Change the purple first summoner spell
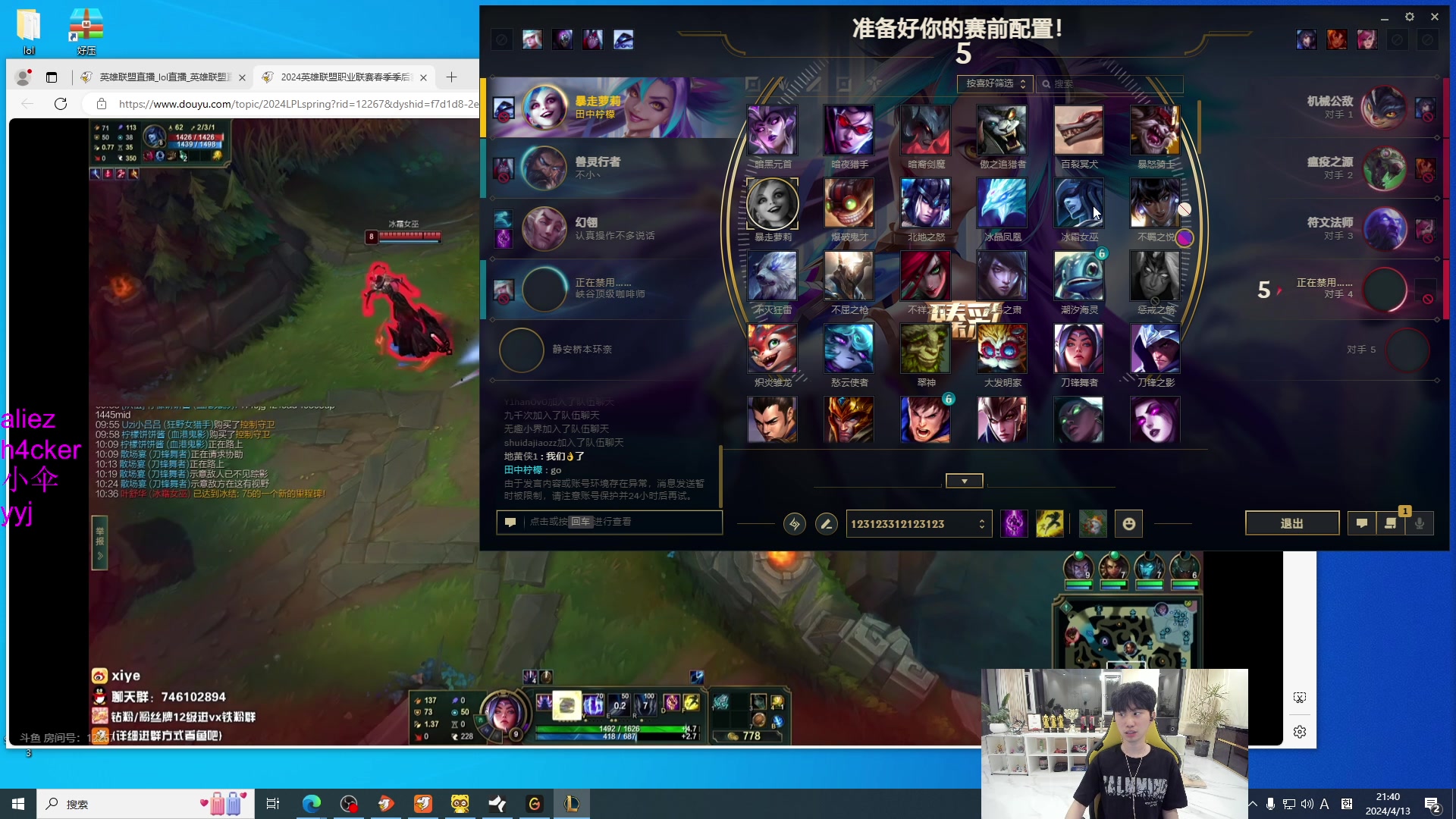The width and height of the screenshot is (1456, 819). pyautogui.click(x=1014, y=523)
